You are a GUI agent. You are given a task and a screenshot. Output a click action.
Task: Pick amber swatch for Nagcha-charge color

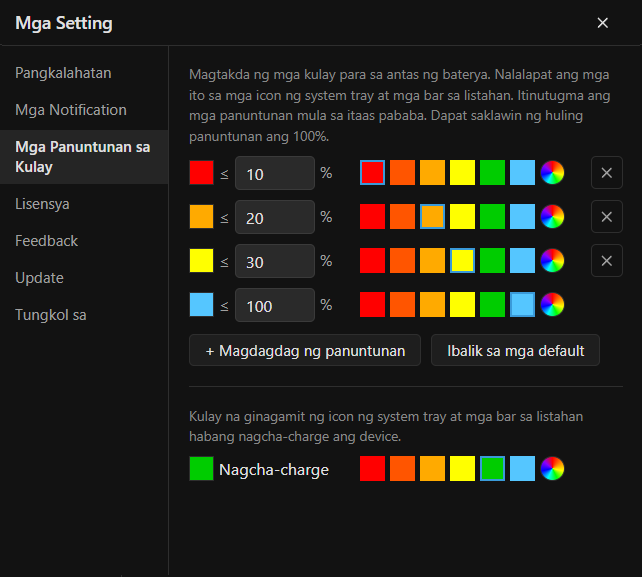[x=432, y=468]
